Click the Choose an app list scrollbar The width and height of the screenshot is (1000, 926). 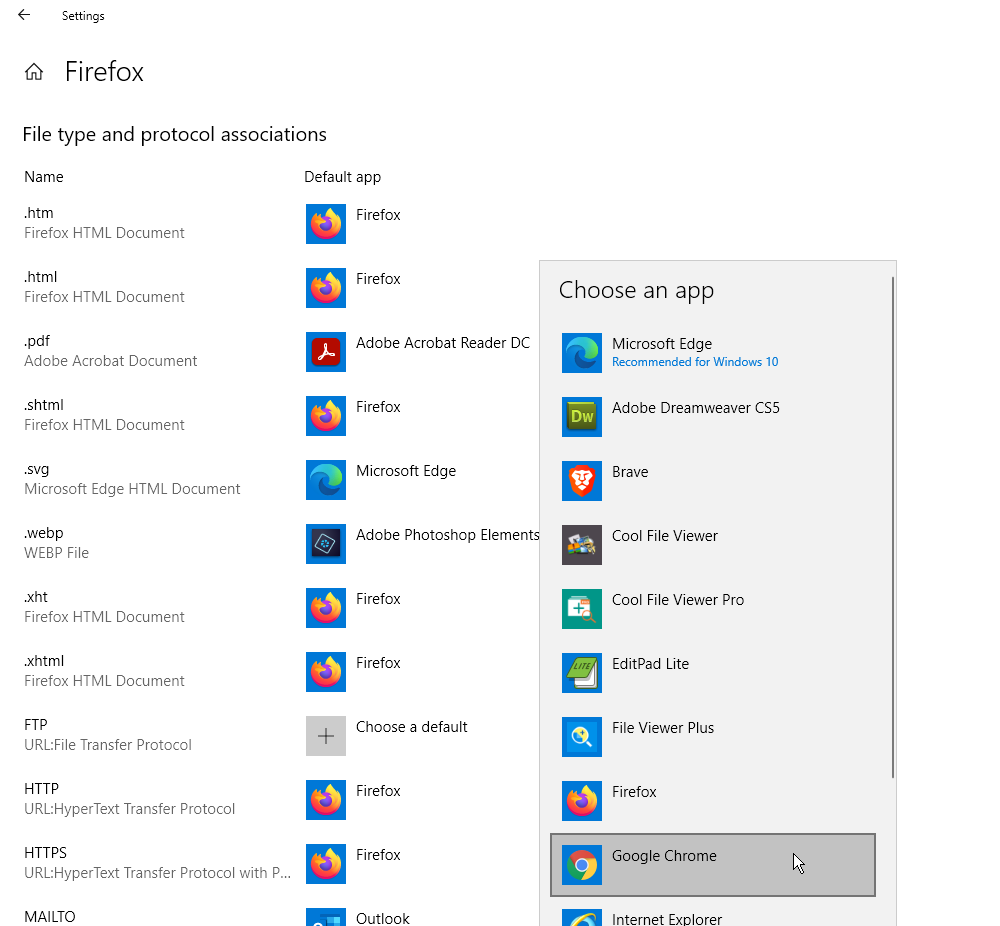click(x=893, y=527)
